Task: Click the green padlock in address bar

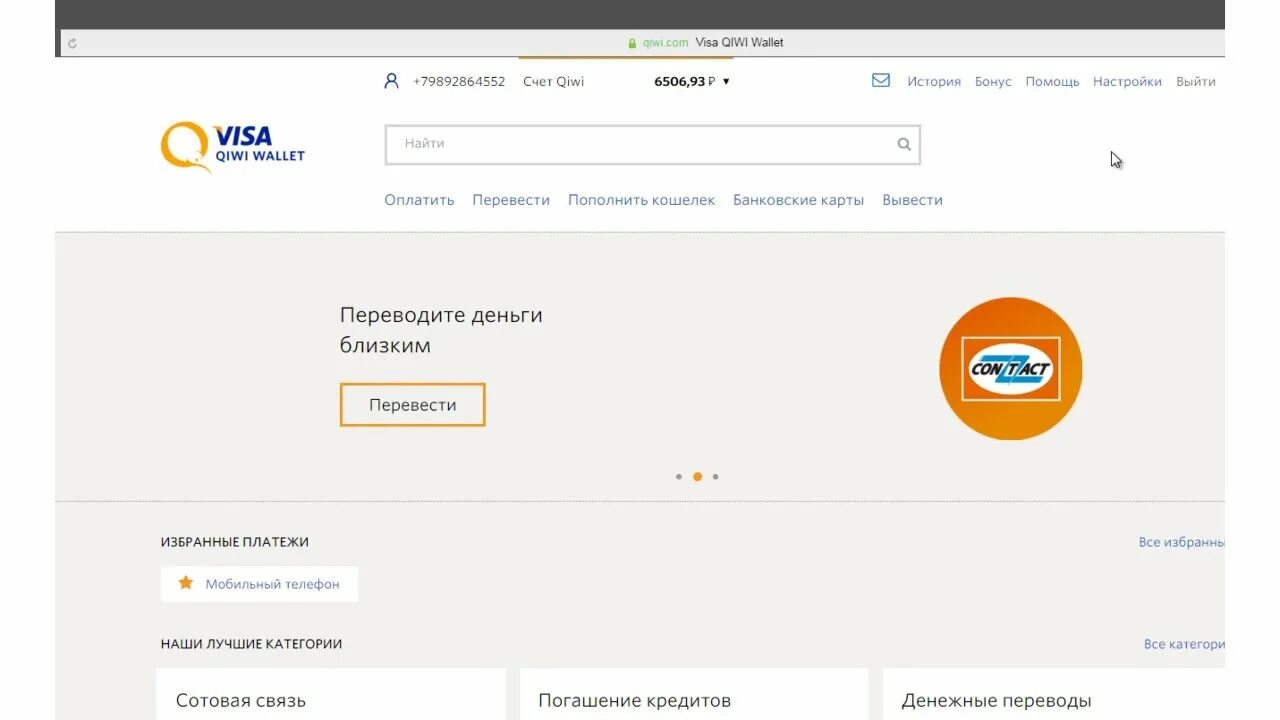Action: pyautogui.click(x=632, y=43)
